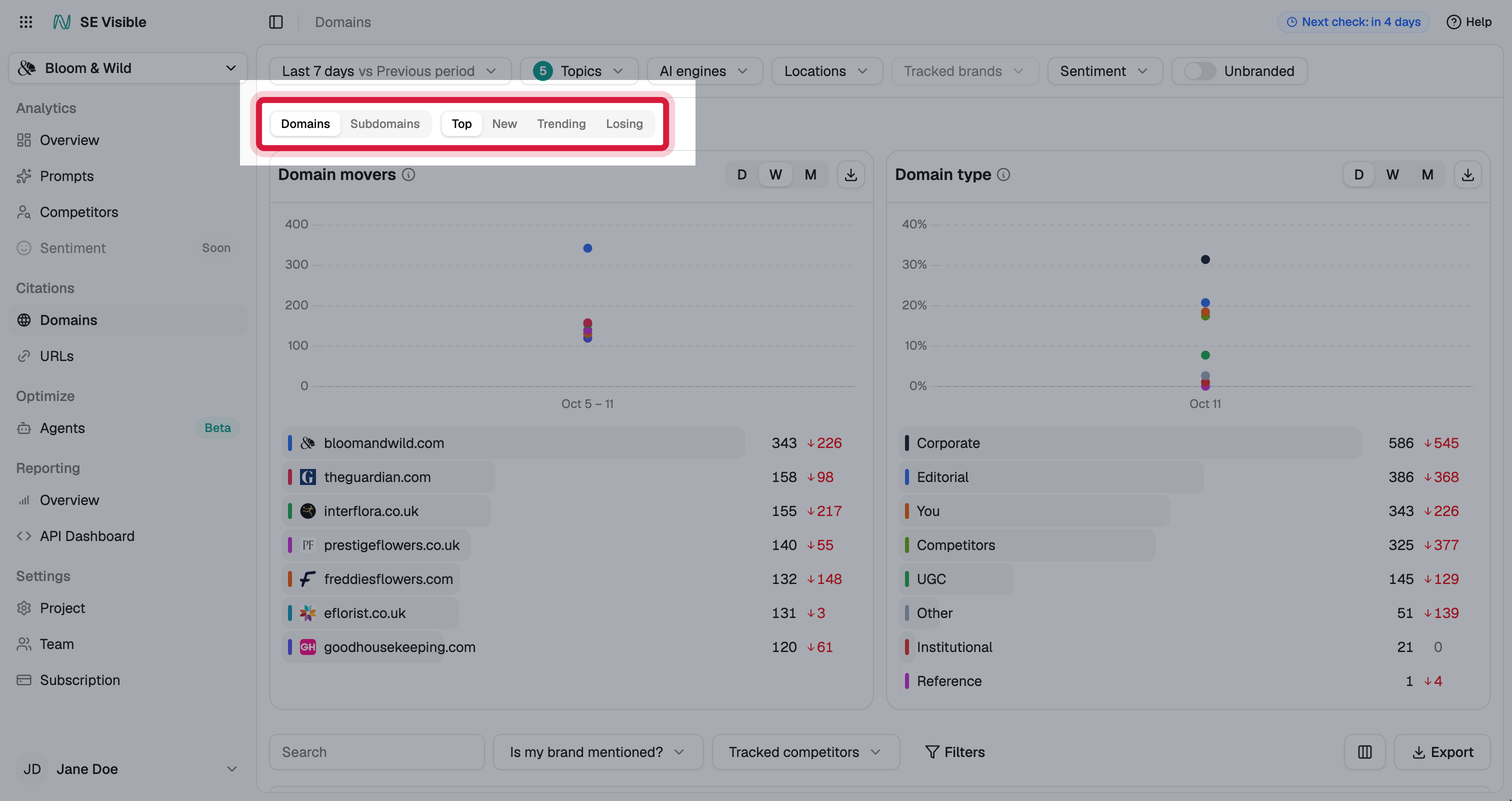Show Domain movers info tooltip icon
Image resolution: width=1512 pixels, height=801 pixels.
point(408,175)
